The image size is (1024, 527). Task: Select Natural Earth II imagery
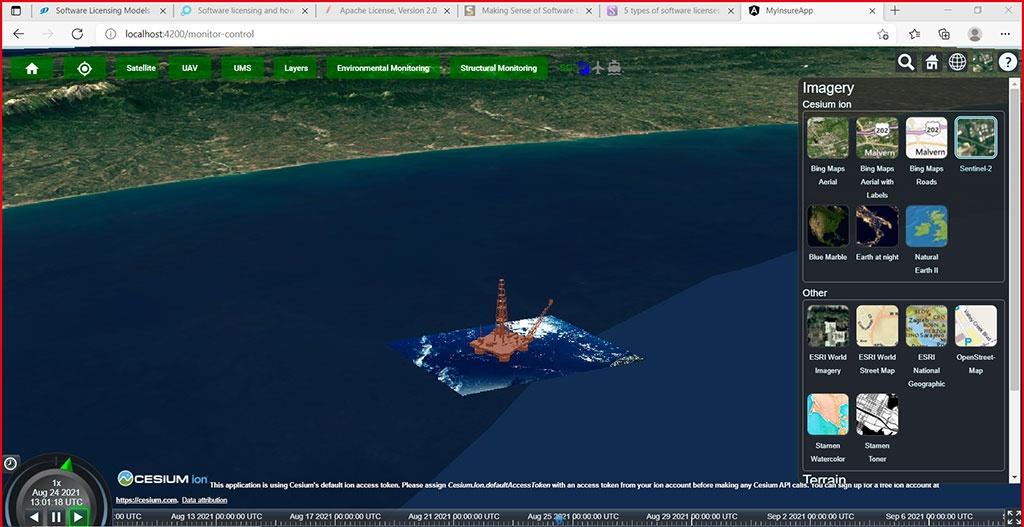pyautogui.click(x=926, y=226)
